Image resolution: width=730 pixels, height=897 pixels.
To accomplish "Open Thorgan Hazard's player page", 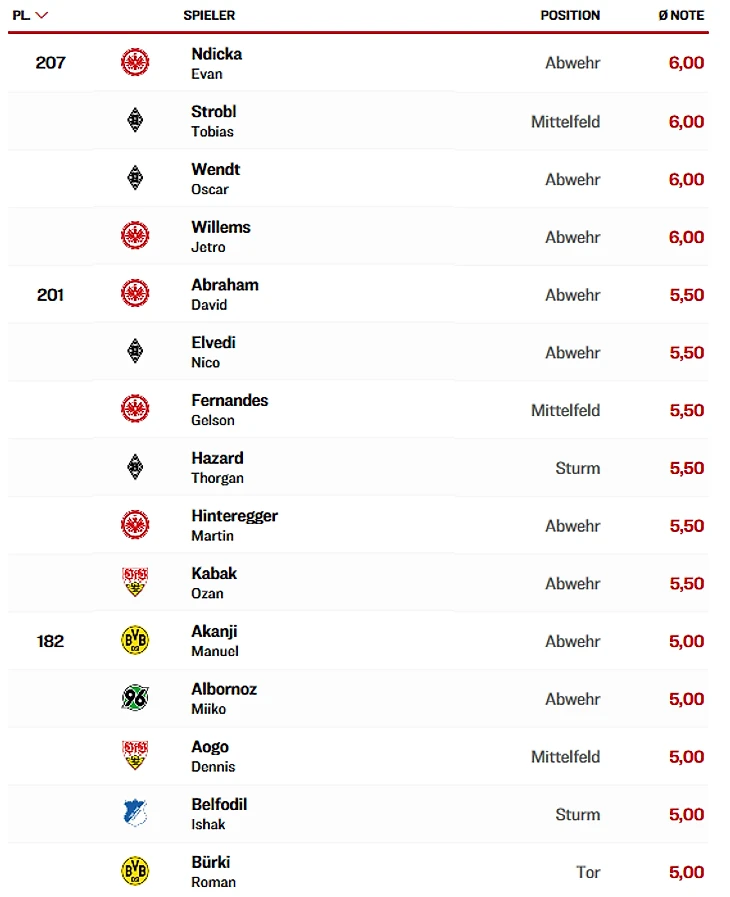I will [x=217, y=459].
